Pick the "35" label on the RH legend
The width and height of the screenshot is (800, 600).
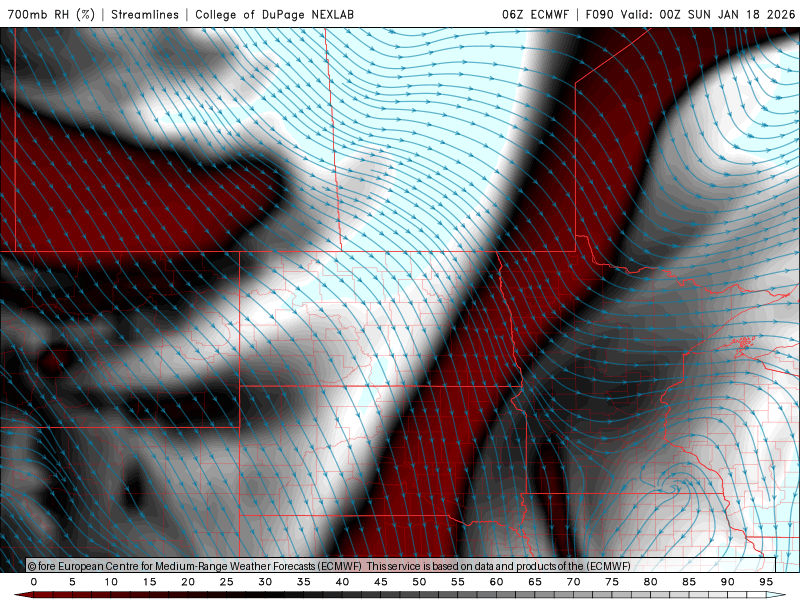[304, 582]
